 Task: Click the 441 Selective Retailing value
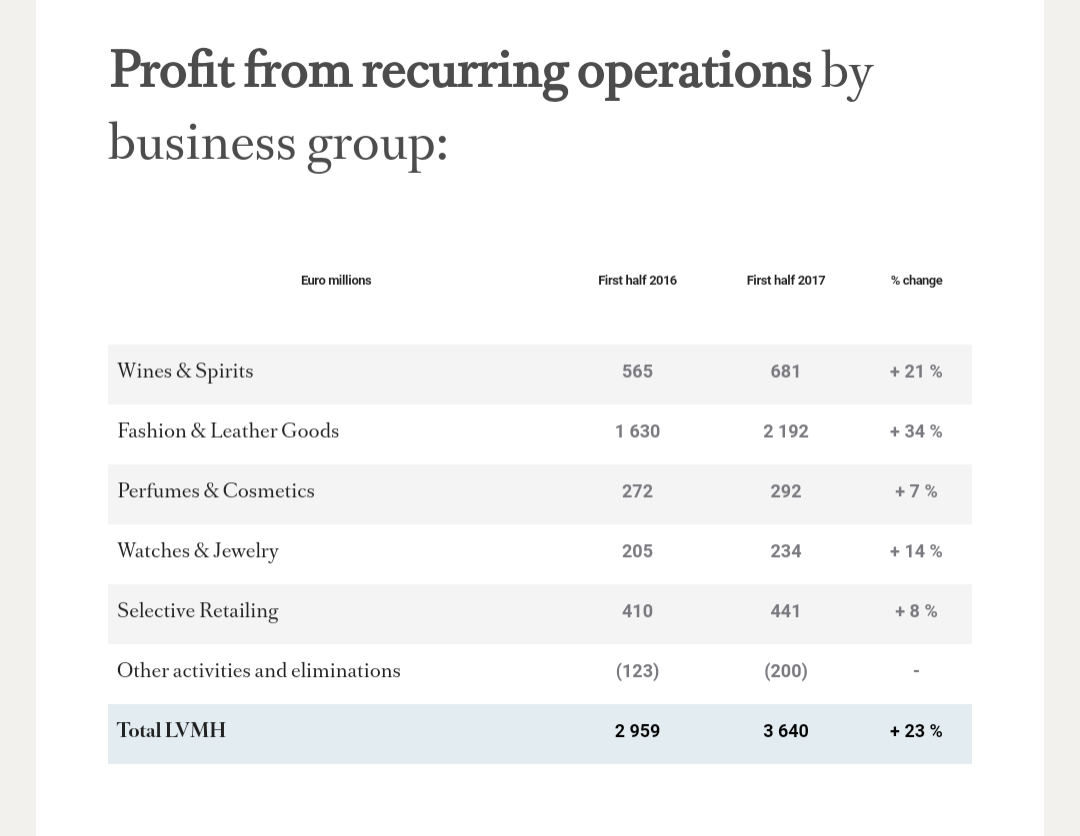(x=785, y=611)
